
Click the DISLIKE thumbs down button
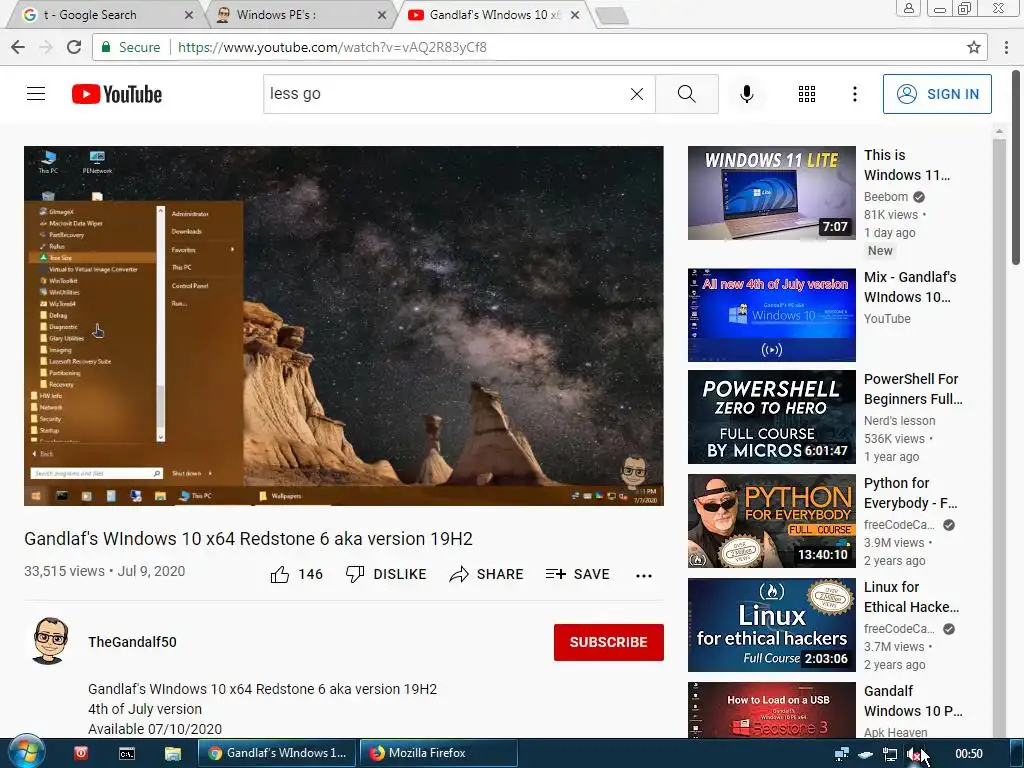(x=385, y=575)
